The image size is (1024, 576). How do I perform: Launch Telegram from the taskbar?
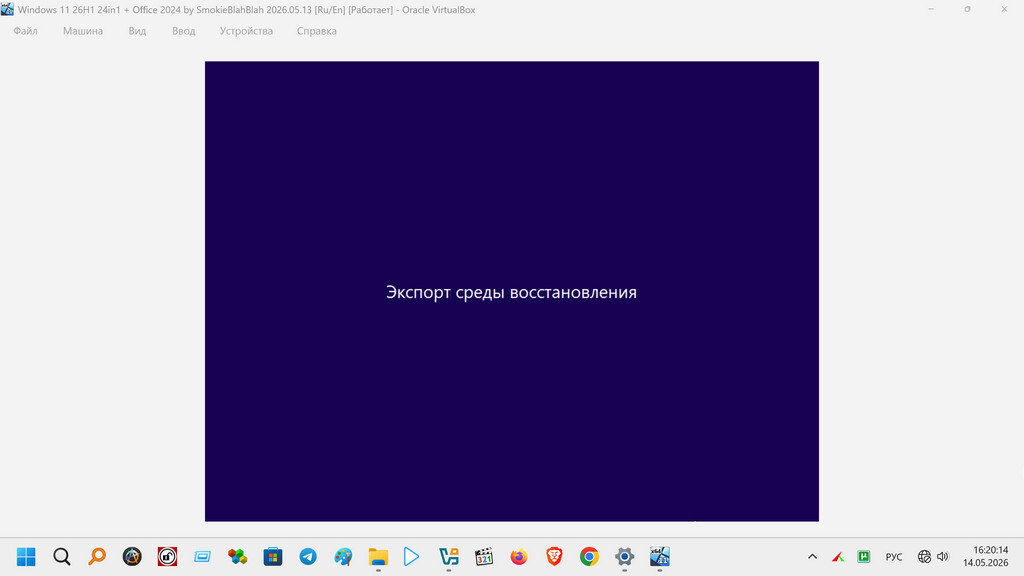308,556
